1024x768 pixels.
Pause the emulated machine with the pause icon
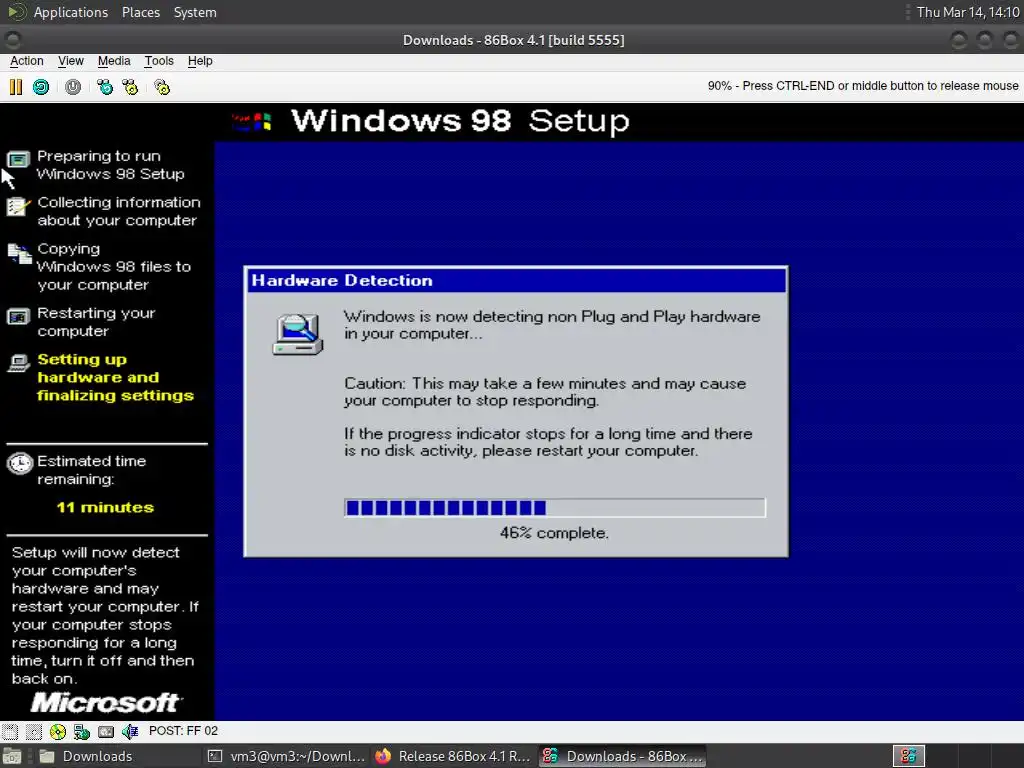point(16,87)
